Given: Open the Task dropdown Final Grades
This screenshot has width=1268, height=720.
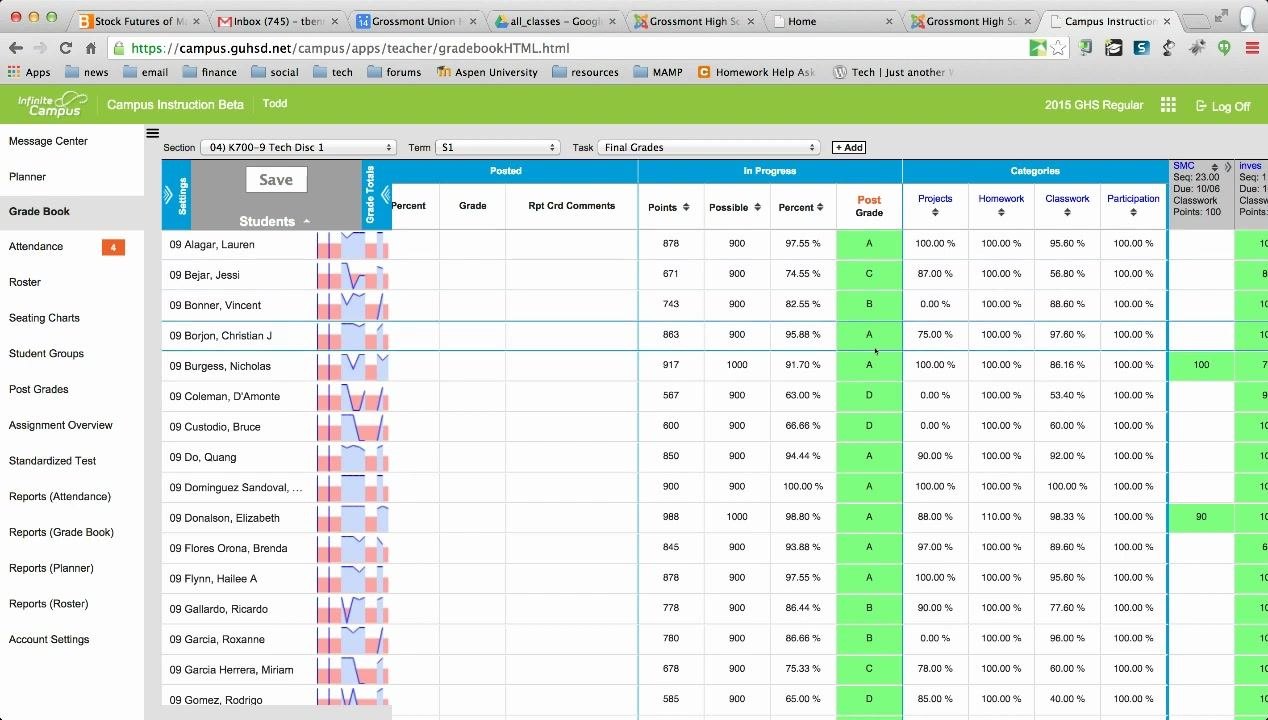Looking at the screenshot, I should [709, 147].
